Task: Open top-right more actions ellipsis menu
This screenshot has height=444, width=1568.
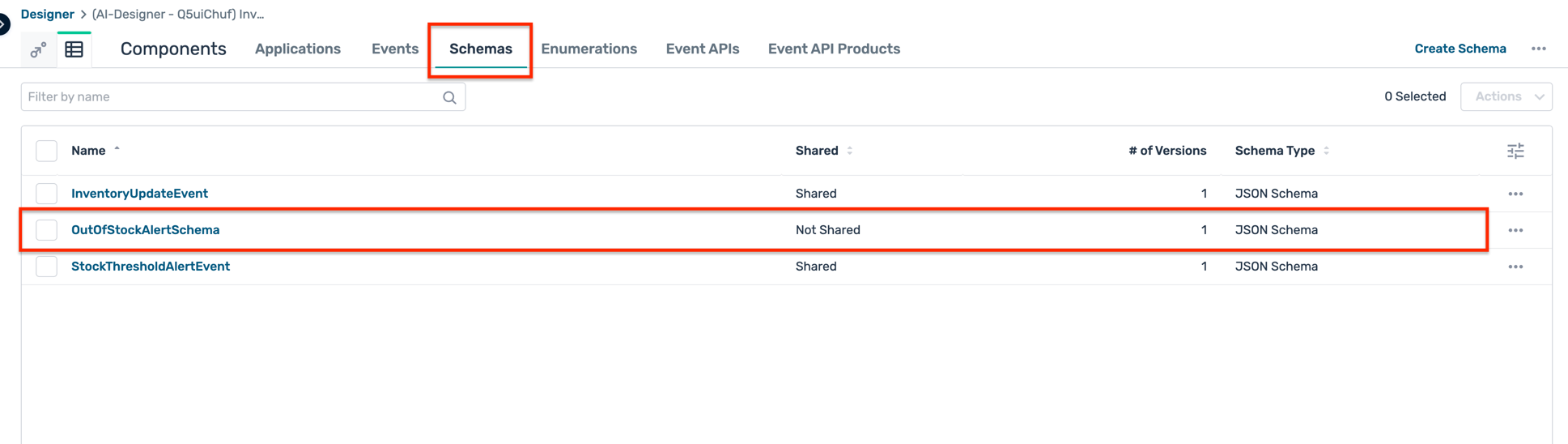Action: [1538, 49]
